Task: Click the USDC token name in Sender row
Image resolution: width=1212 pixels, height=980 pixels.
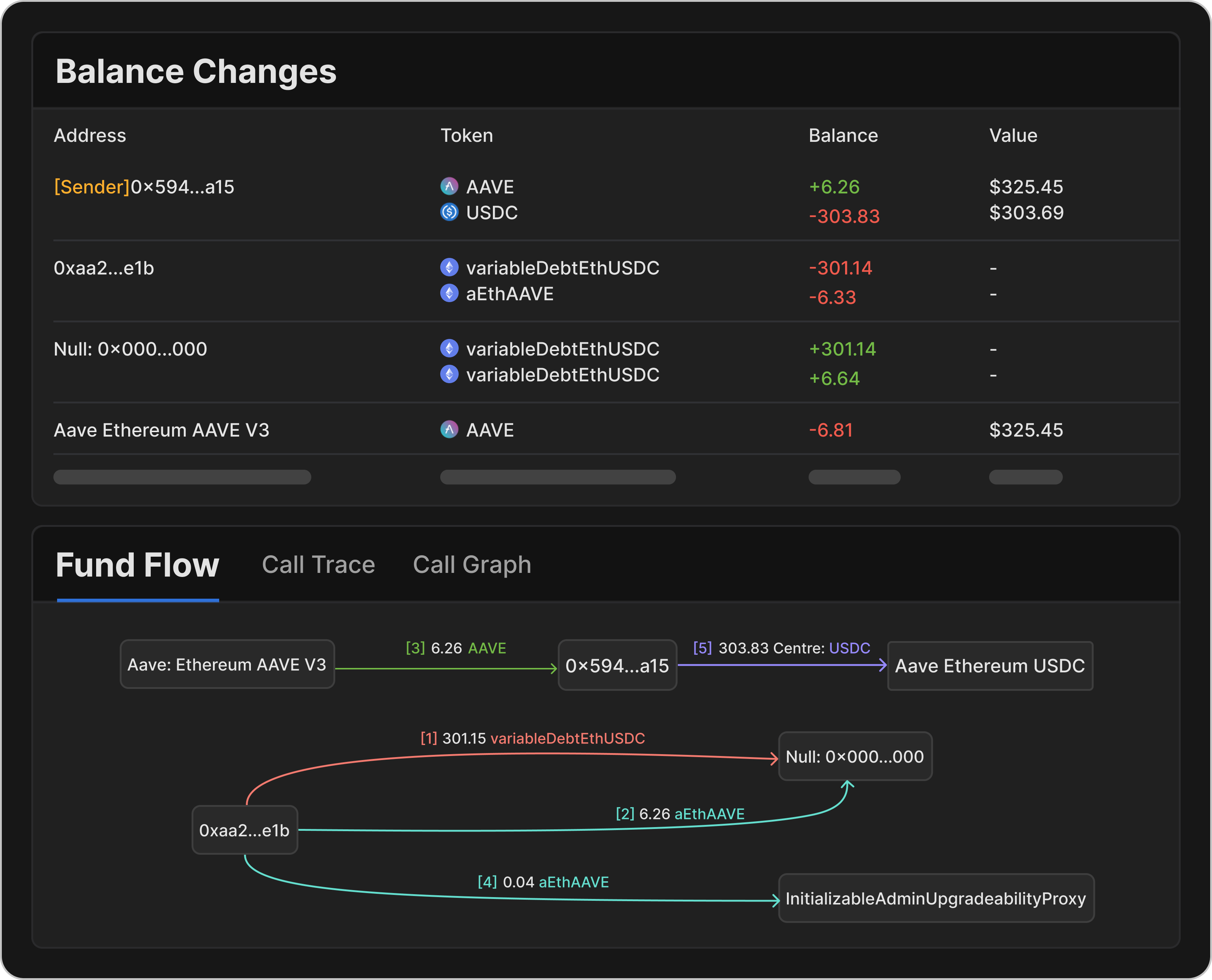Action: (492, 213)
